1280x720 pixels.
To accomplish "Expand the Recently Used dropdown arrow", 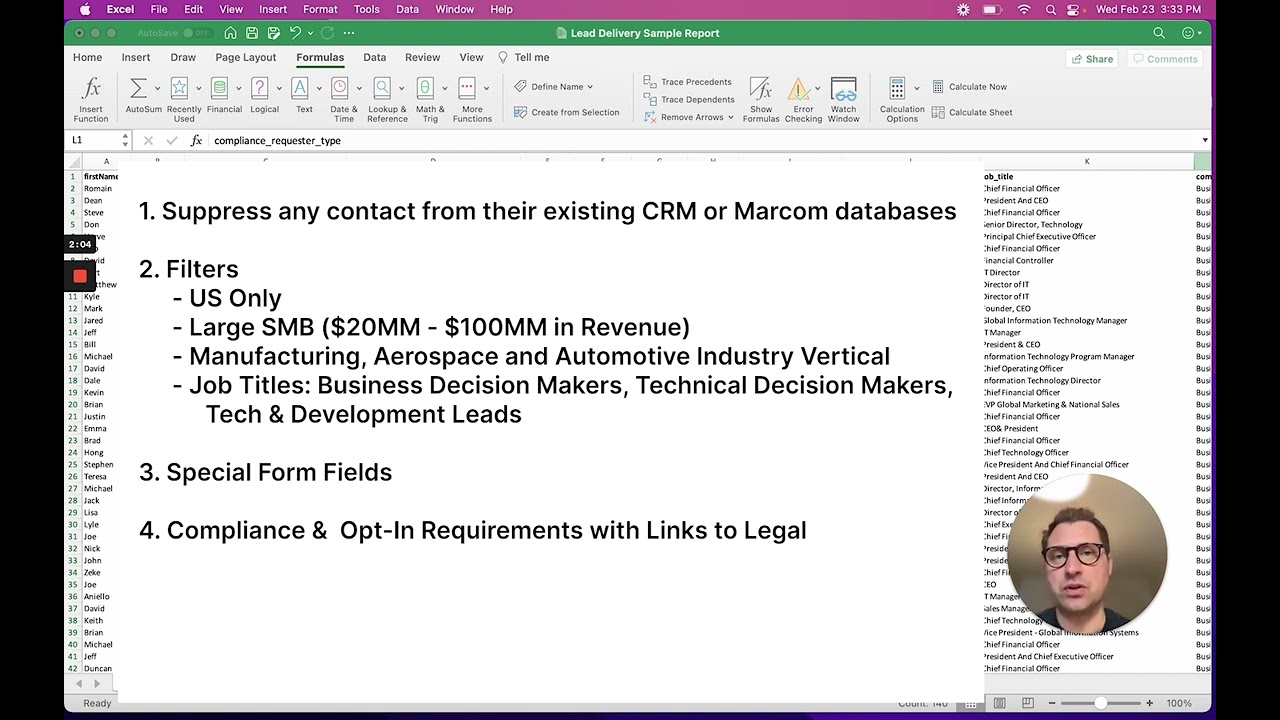I will tap(197, 88).
